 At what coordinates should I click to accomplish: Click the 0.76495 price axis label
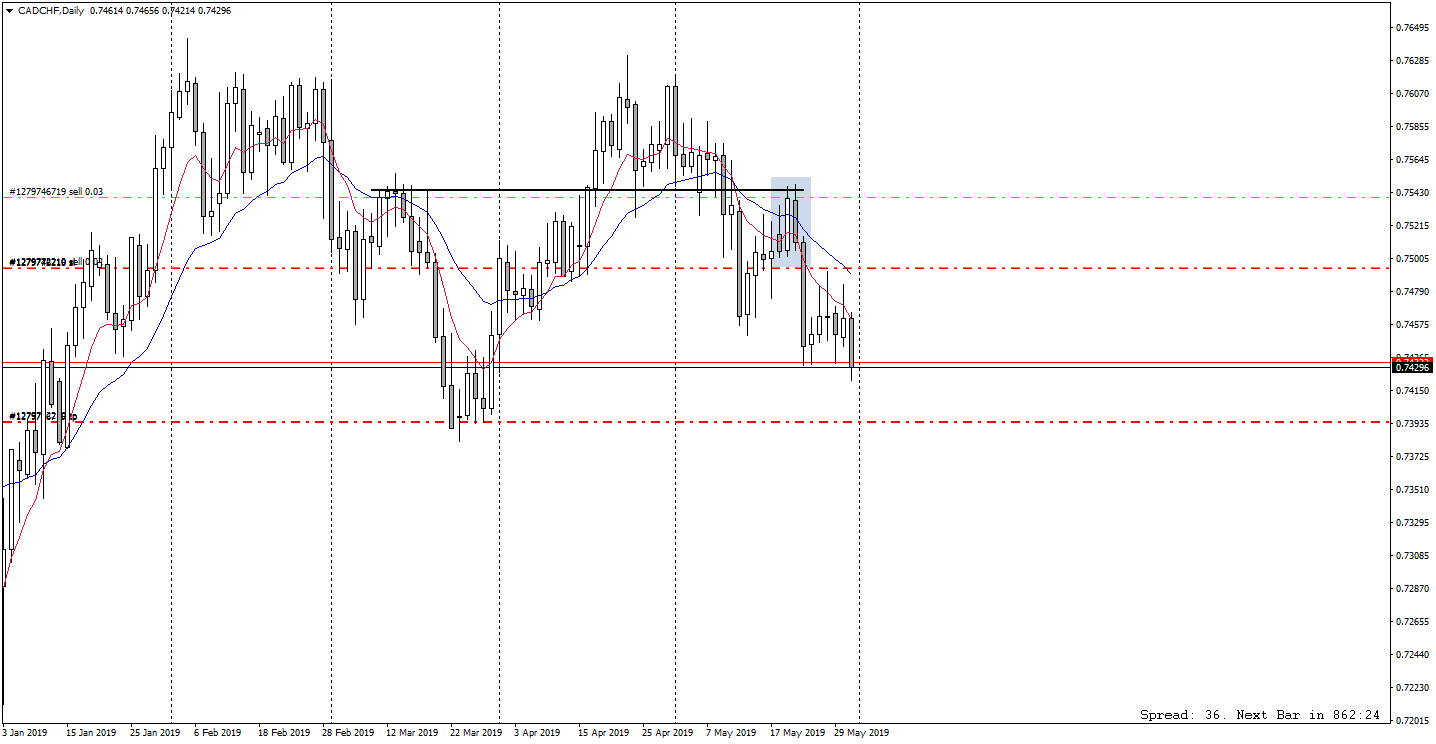pos(1410,27)
